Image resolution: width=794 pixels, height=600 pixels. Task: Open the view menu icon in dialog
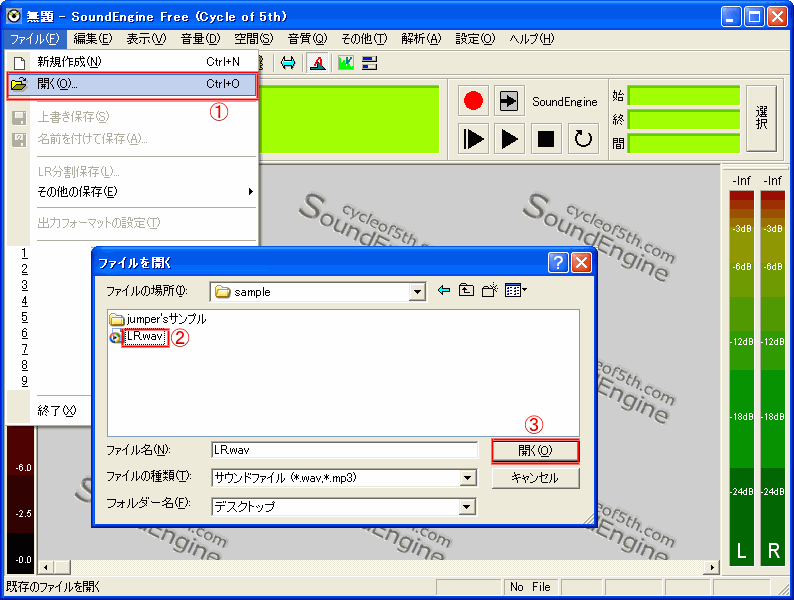click(x=515, y=291)
